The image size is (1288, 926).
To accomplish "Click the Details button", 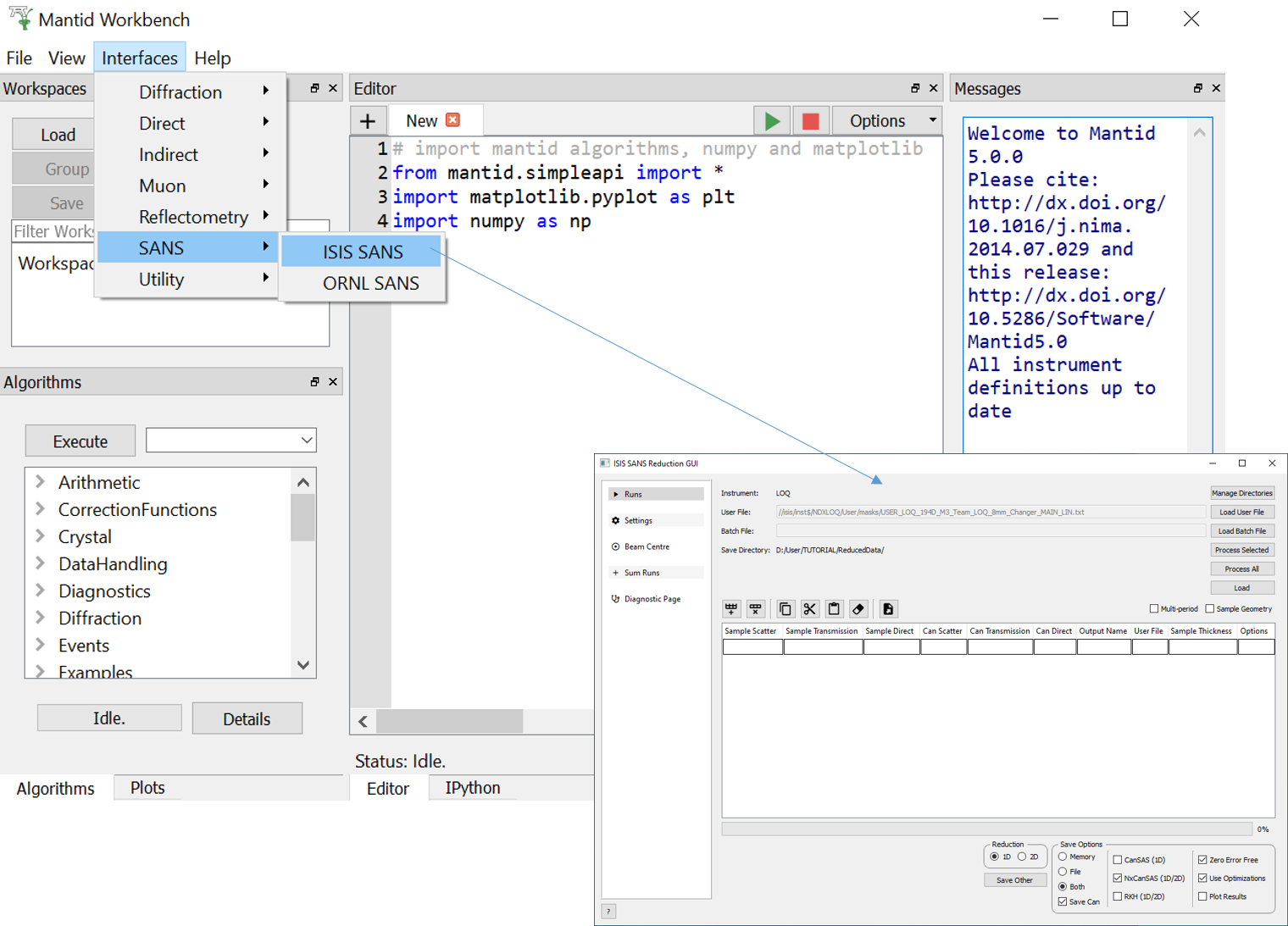I will coord(247,718).
